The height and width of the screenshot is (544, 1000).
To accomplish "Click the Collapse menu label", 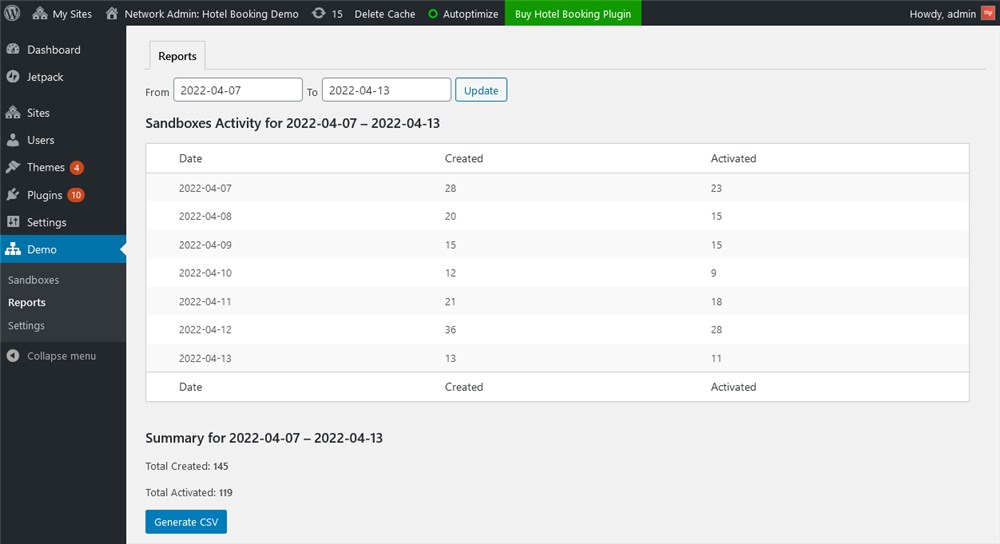I will (61, 356).
